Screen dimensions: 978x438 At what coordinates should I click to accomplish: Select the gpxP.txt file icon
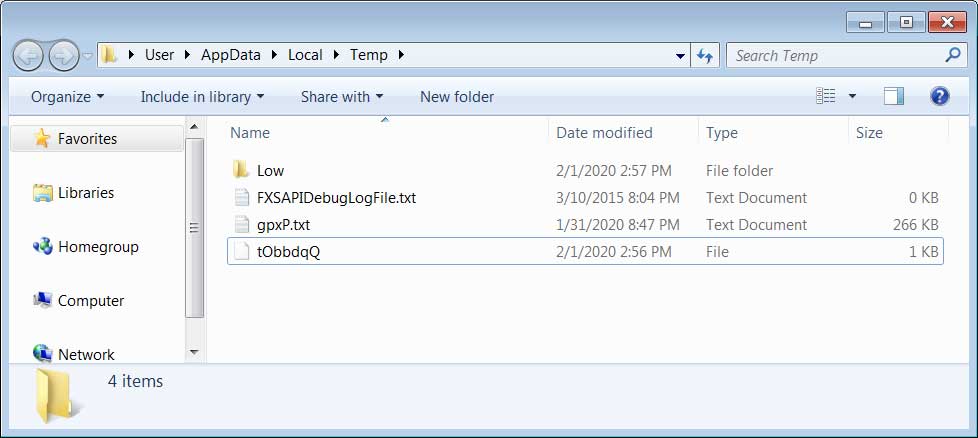239,225
